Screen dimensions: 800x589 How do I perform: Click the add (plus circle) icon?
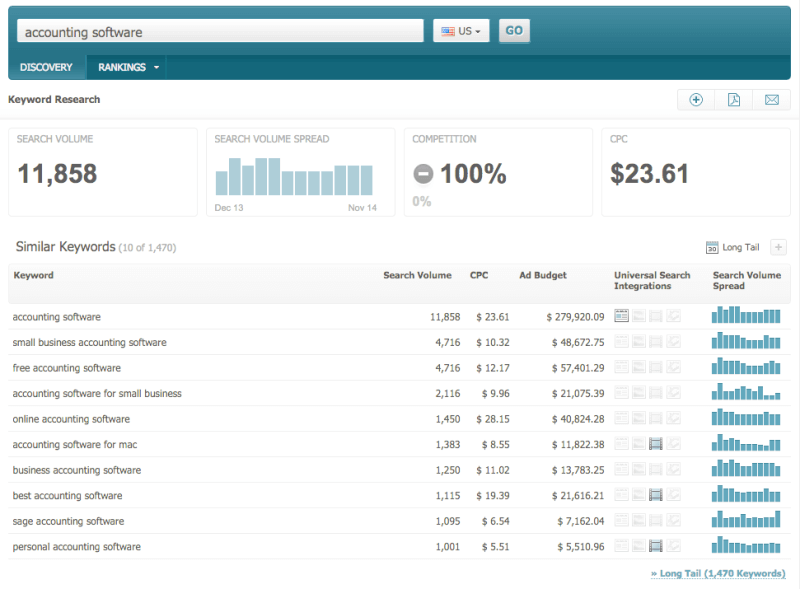(x=696, y=100)
